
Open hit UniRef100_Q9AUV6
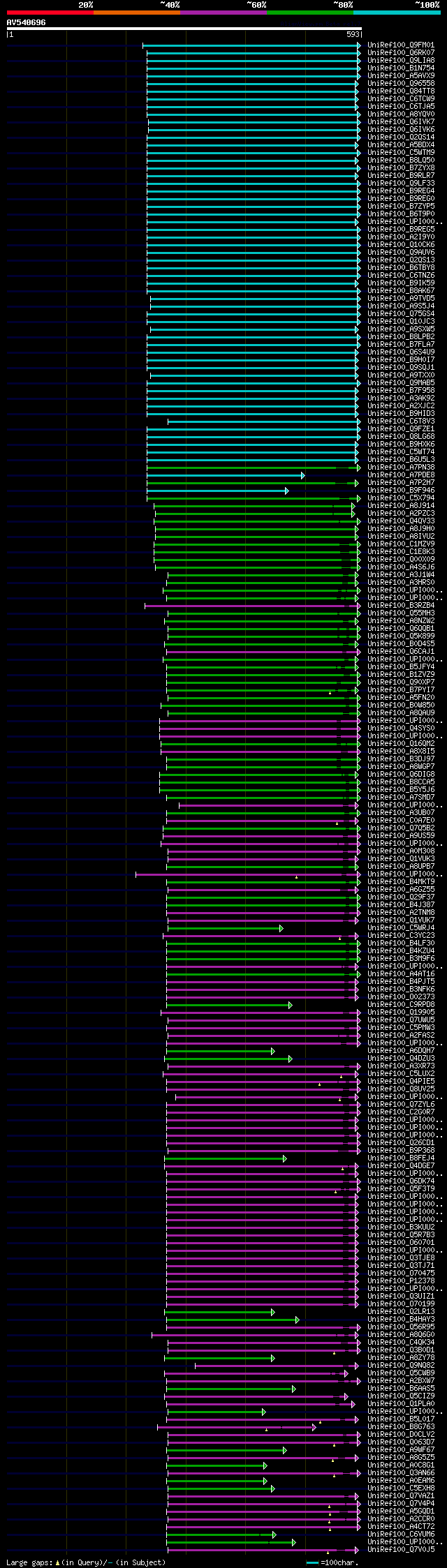[401, 253]
